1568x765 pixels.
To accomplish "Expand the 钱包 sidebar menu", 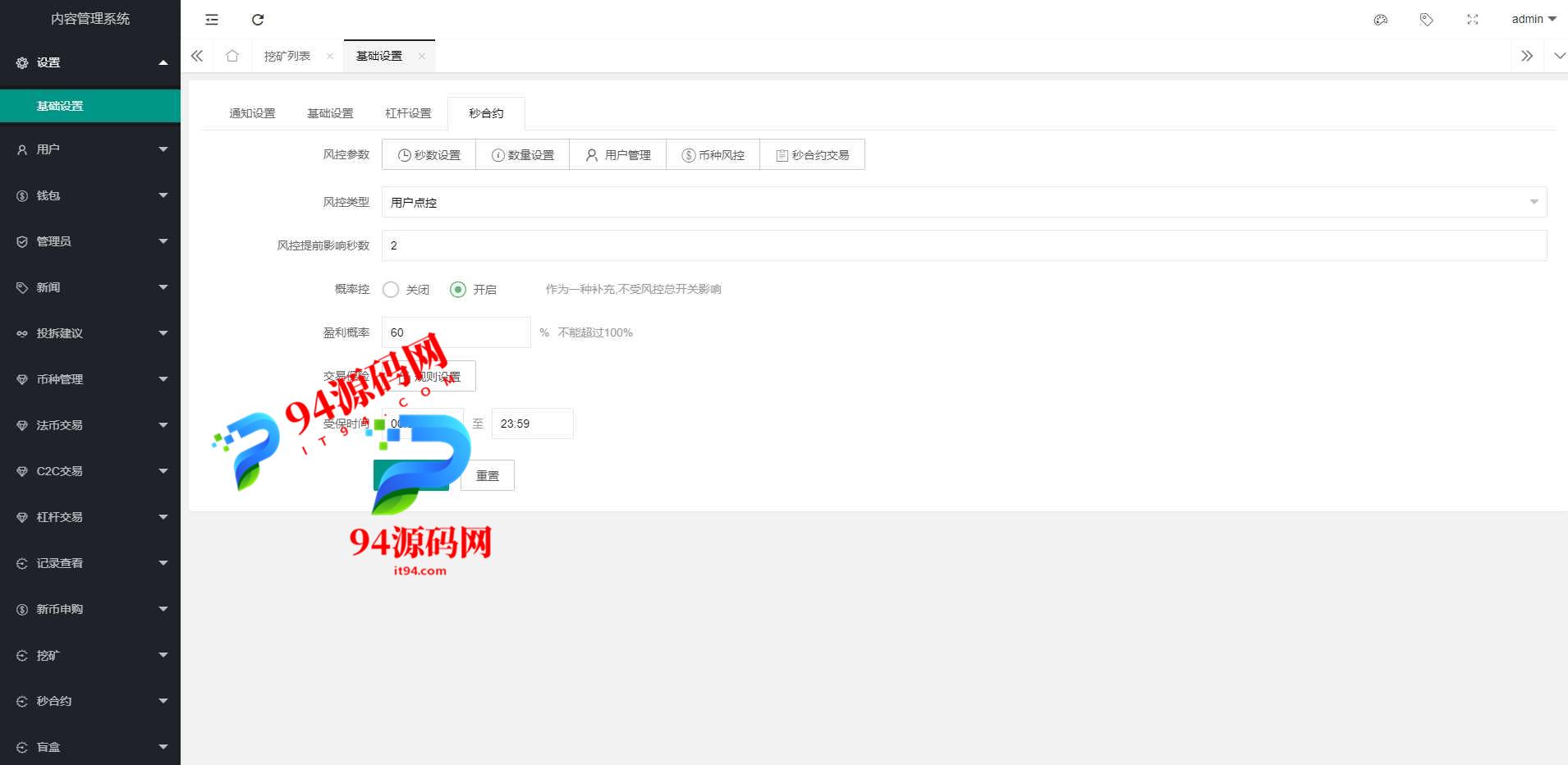I will pyautogui.click(x=163, y=195).
